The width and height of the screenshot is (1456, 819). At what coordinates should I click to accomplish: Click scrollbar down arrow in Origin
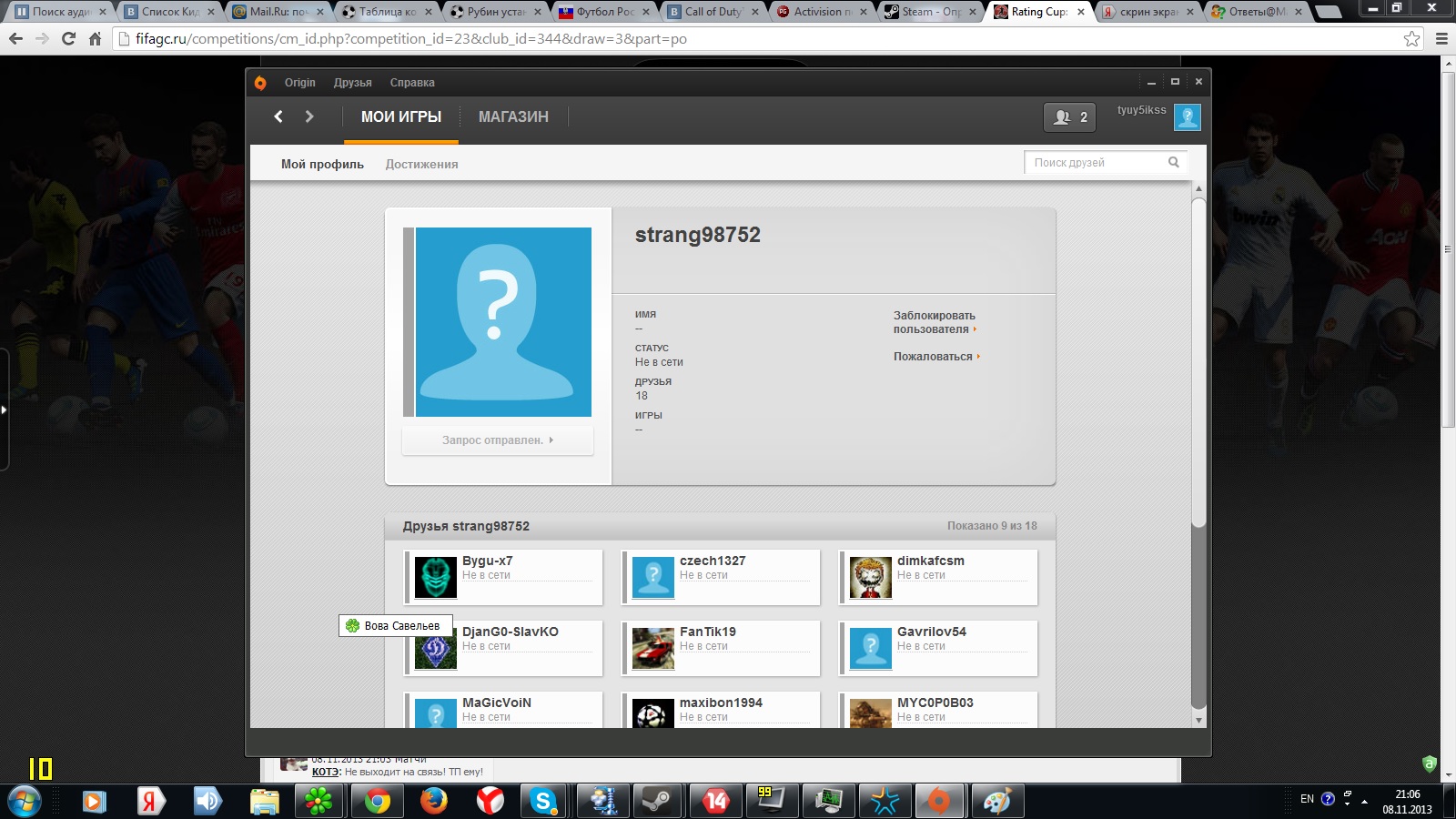pyautogui.click(x=1198, y=720)
